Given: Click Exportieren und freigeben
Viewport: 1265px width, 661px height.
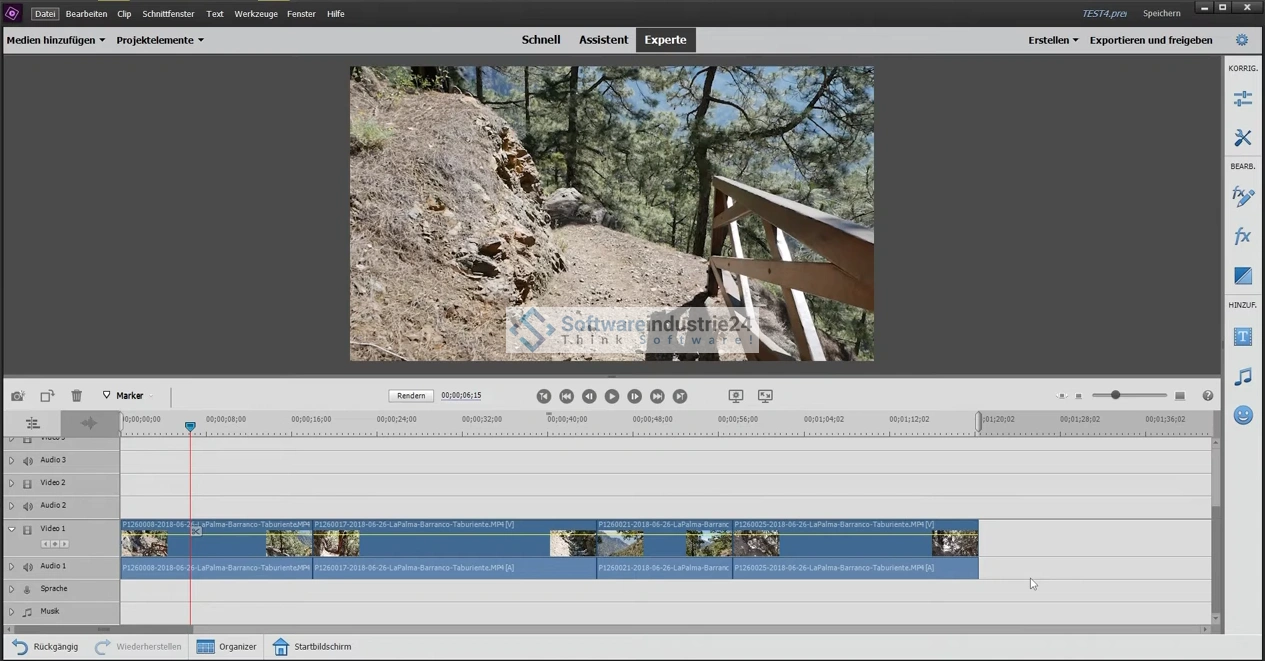Looking at the screenshot, I should tap(1150, 40).
